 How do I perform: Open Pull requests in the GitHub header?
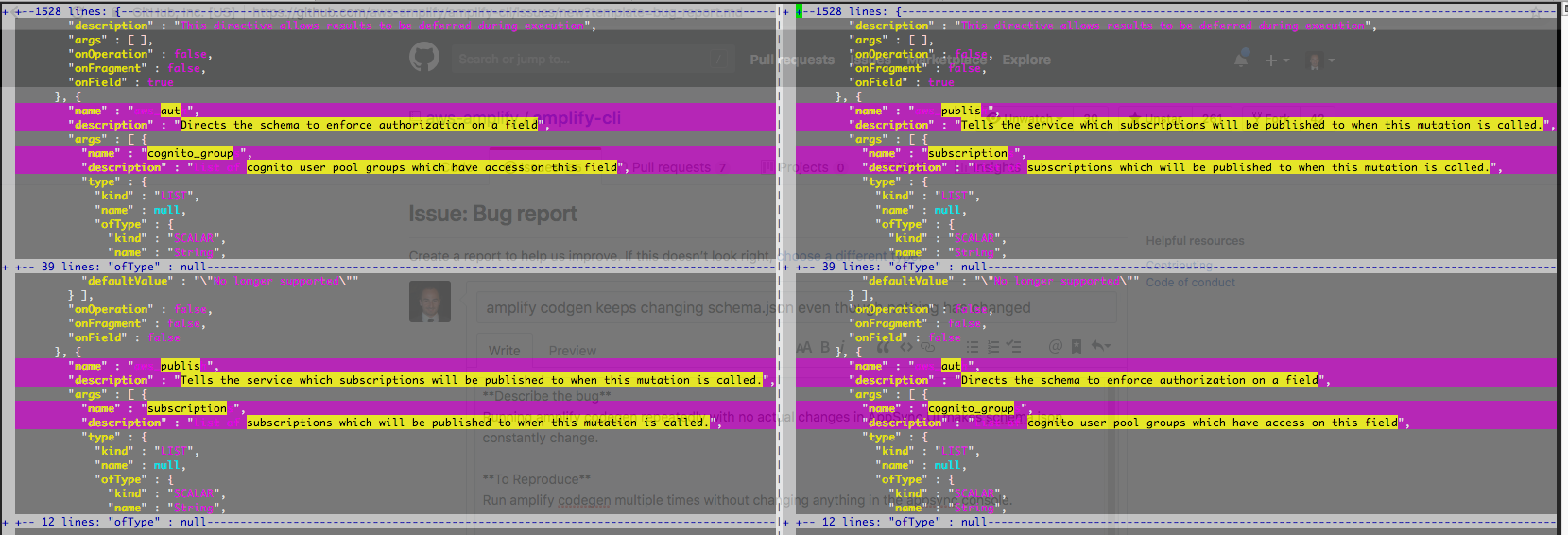click(x=792, y=60)
